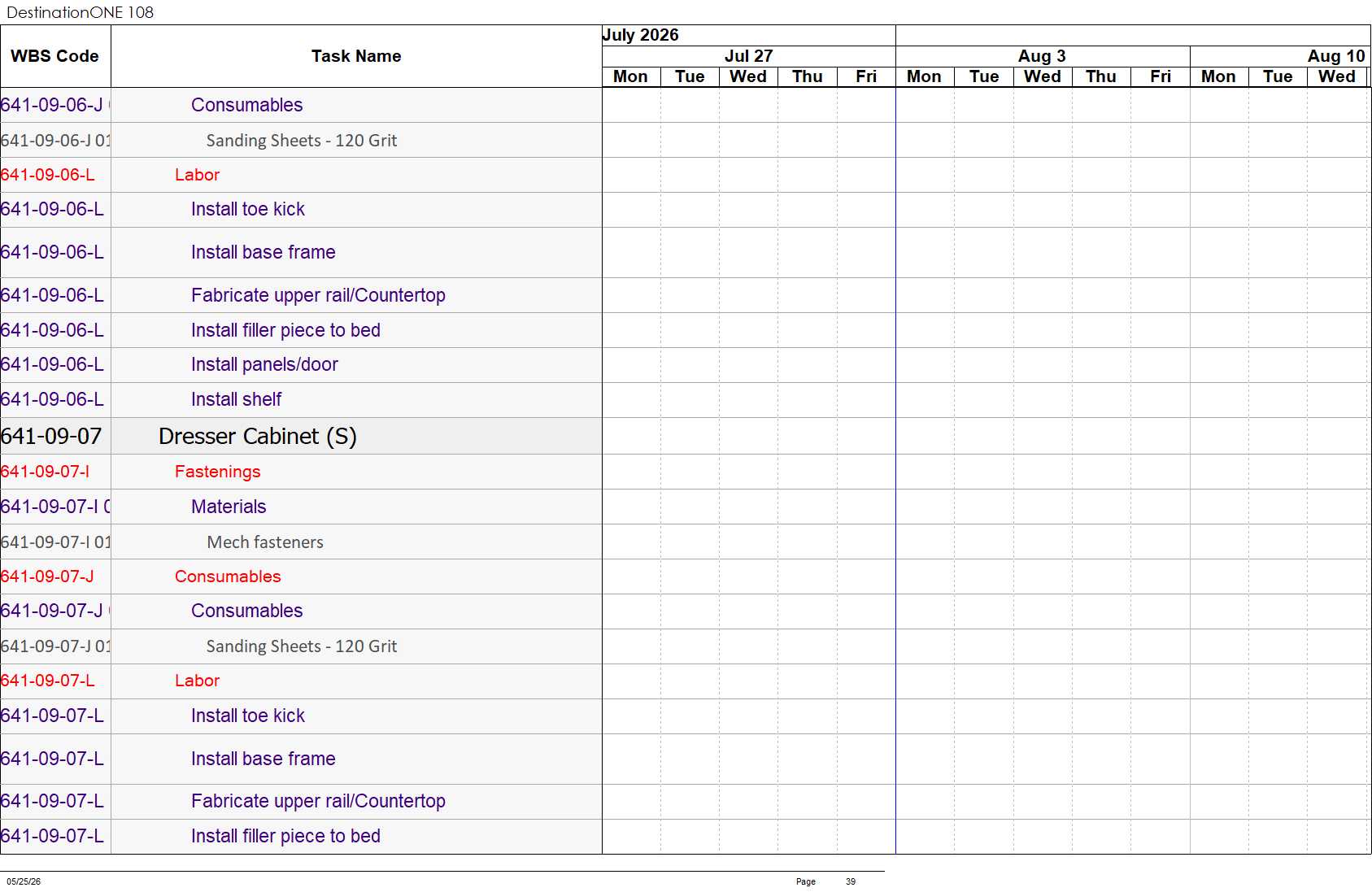This screenshot has height=892, width=1372.
Task: Select Fabricate upper rail/Countertop in the 641-09-06-L section
Action: tap(318, 295)
